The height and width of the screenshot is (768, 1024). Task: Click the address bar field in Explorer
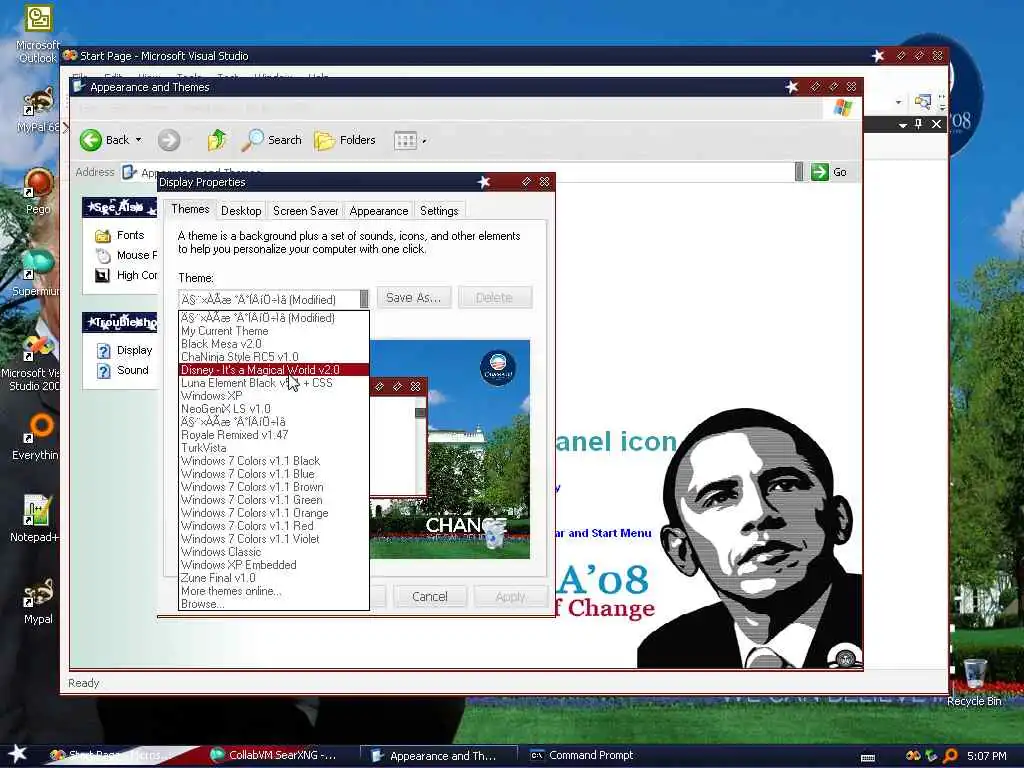click(x=457, y=172)
